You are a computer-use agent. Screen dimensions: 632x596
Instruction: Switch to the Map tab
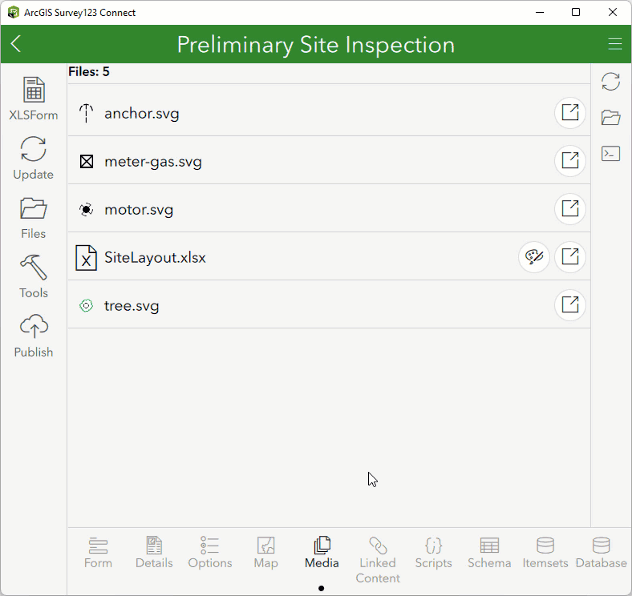[266, 552]
